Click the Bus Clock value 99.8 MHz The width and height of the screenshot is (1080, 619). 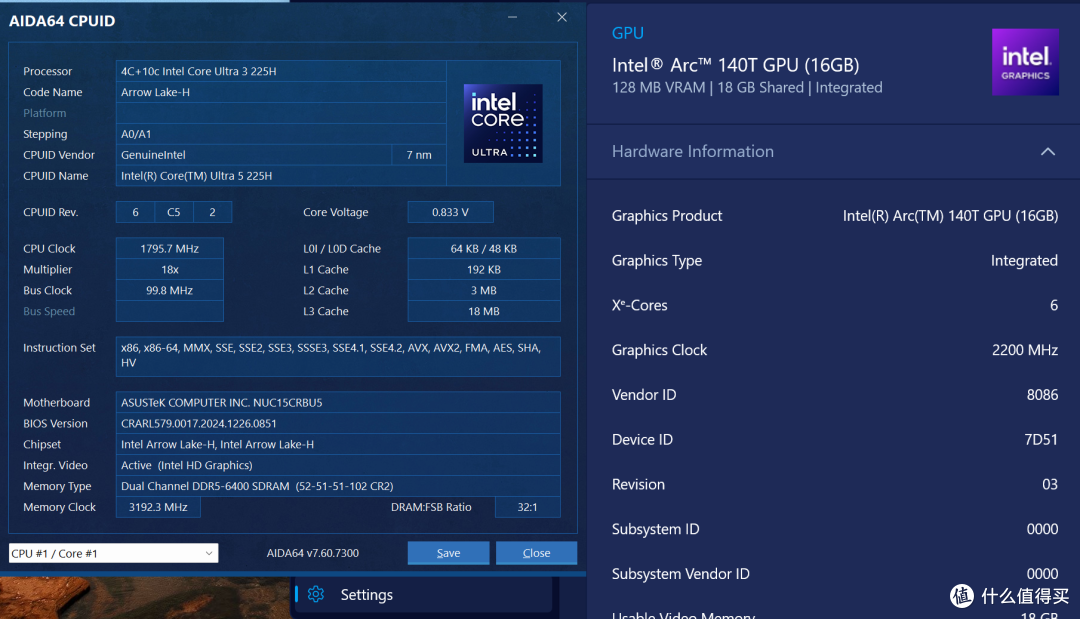coord(169,291)
